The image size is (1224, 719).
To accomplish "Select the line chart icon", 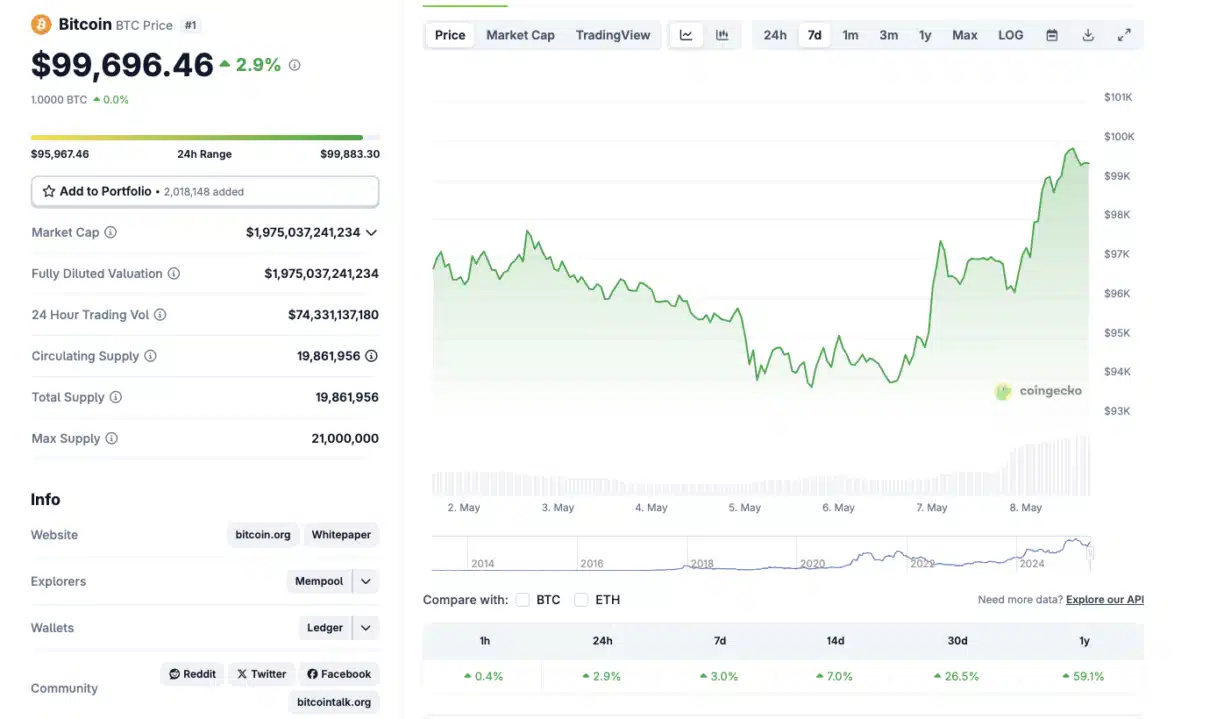I will (x=686, y=34).
